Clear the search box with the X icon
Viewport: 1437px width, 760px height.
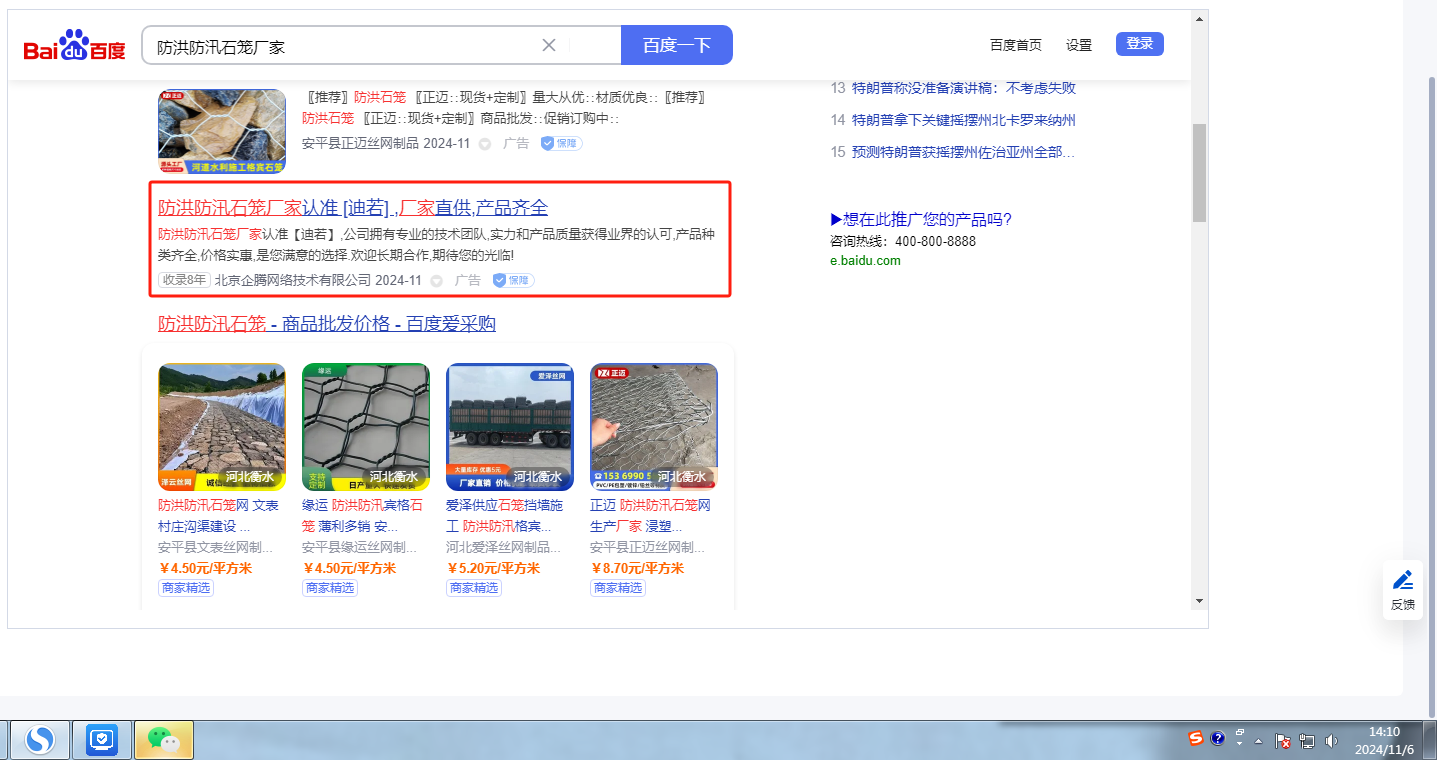point(549,45)
